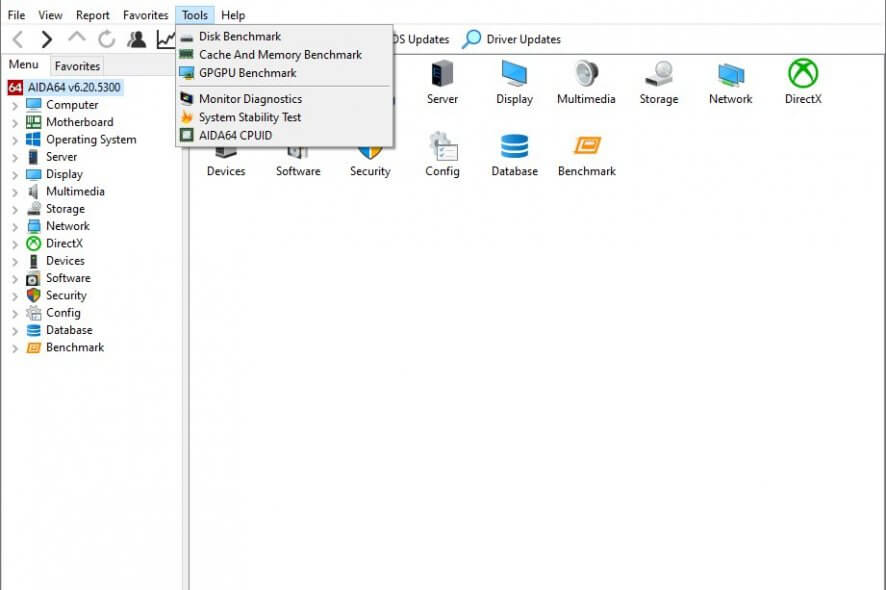The width and height of the screenshot is (886, 590).
Task: Open the Storage drive icon in main pane
Action: [x=658, y=73]
